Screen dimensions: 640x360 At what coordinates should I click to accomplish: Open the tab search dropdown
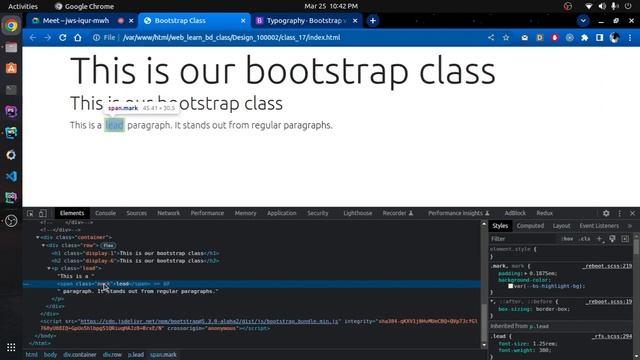(x=583, y=21)
